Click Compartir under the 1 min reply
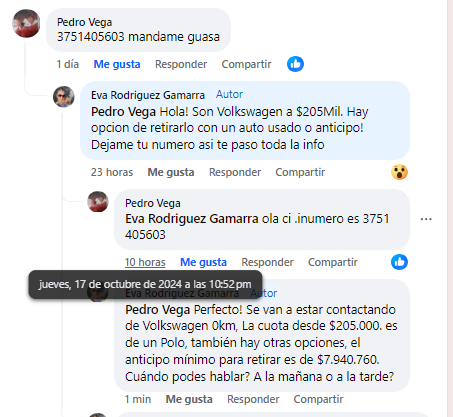 tap(318, 399)
